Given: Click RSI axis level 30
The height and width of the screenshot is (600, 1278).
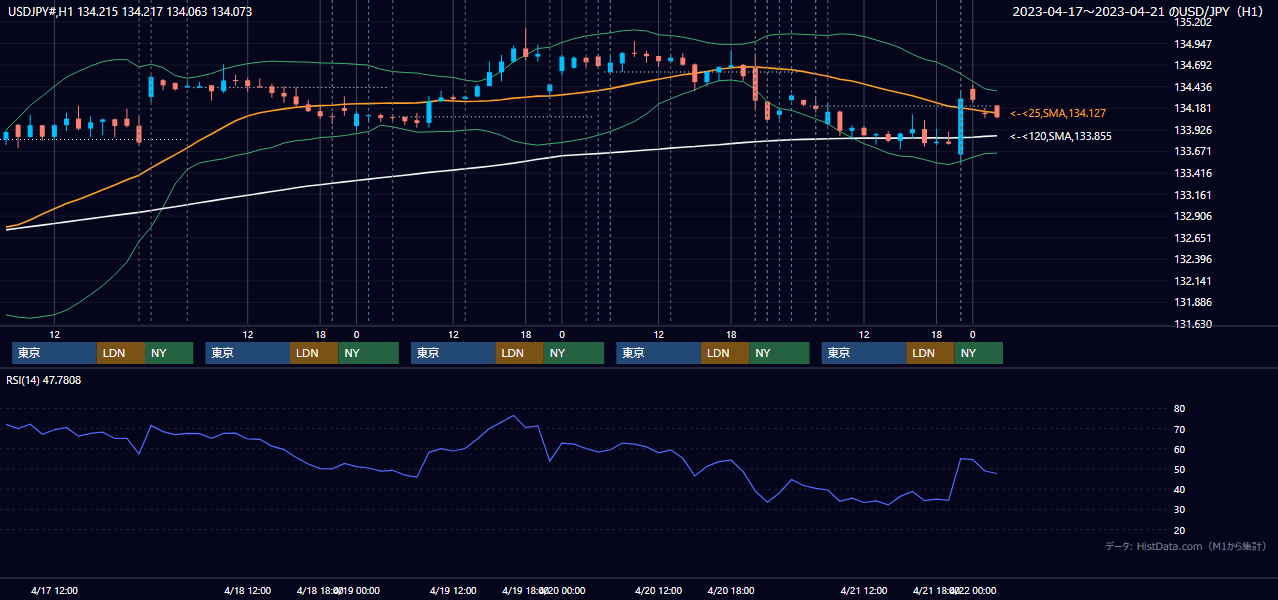Looking at the screenshot, I should 1180,509.
